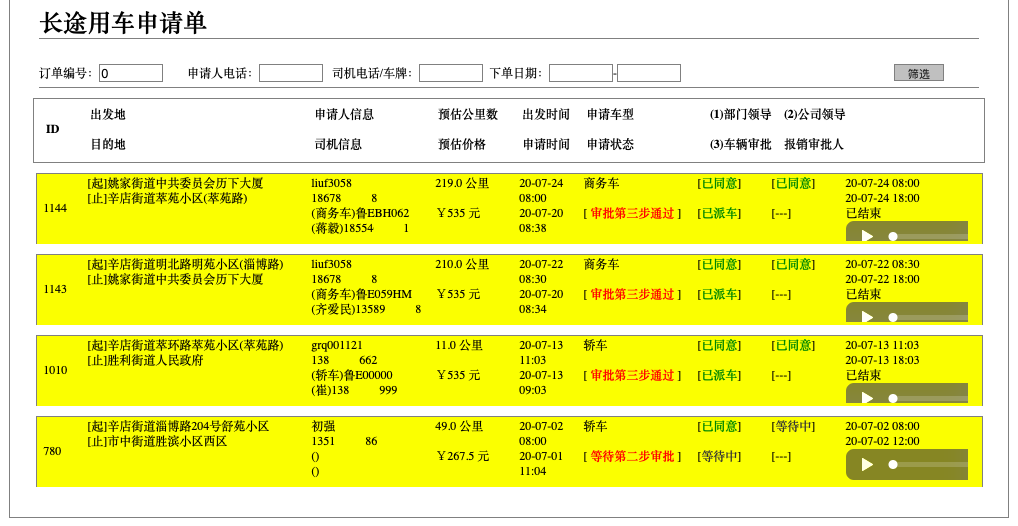1018x526 pixels.
Task: Seek audio slider in order 1143
Action: tap(928, 318)
